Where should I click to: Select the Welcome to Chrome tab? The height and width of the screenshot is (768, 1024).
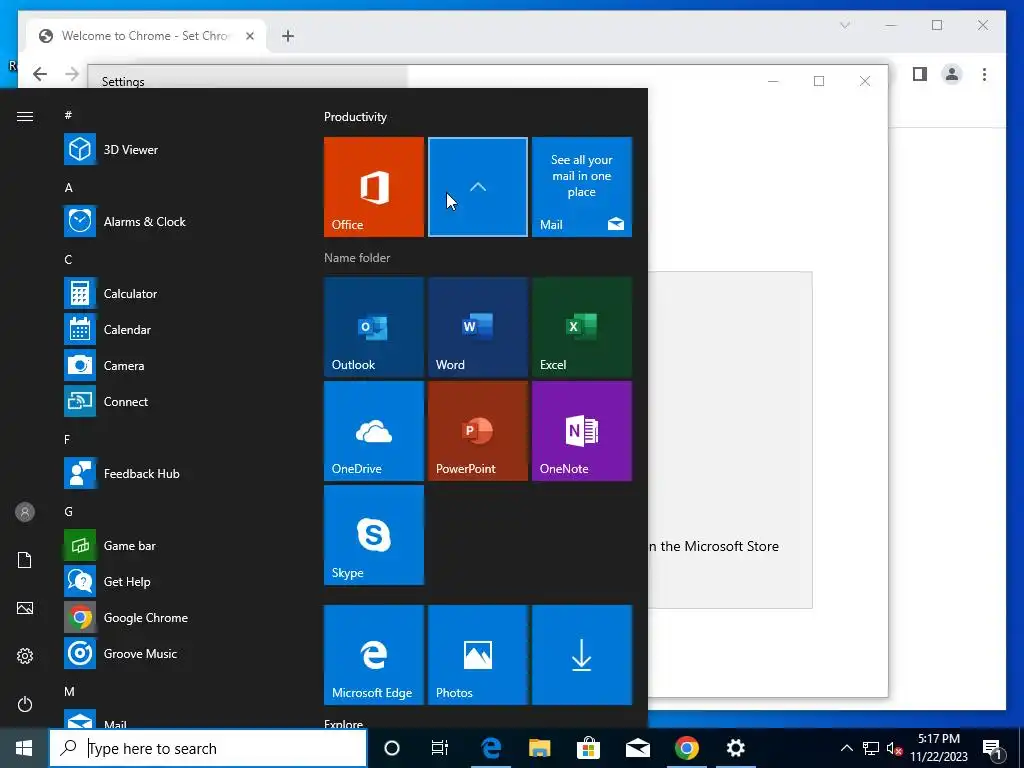point(146,36)
